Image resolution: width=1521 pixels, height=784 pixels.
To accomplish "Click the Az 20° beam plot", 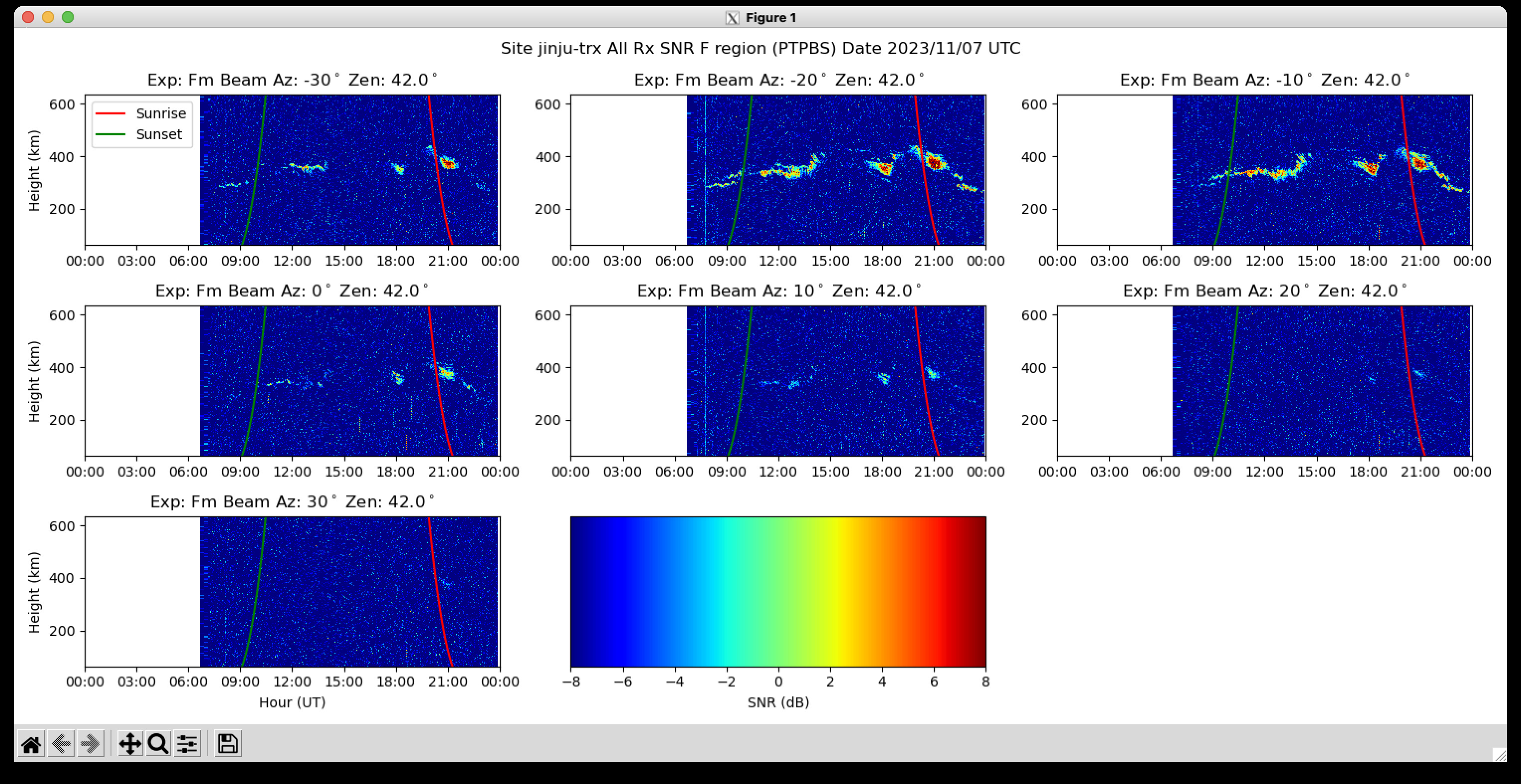I will 1264,381.
